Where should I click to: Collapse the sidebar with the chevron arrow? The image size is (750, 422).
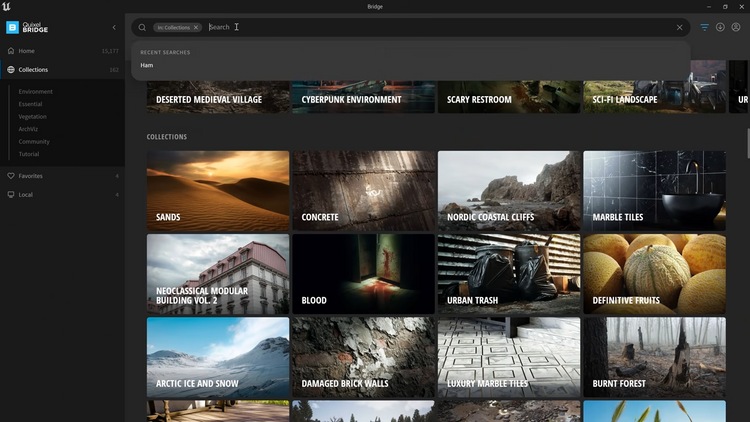114,27
